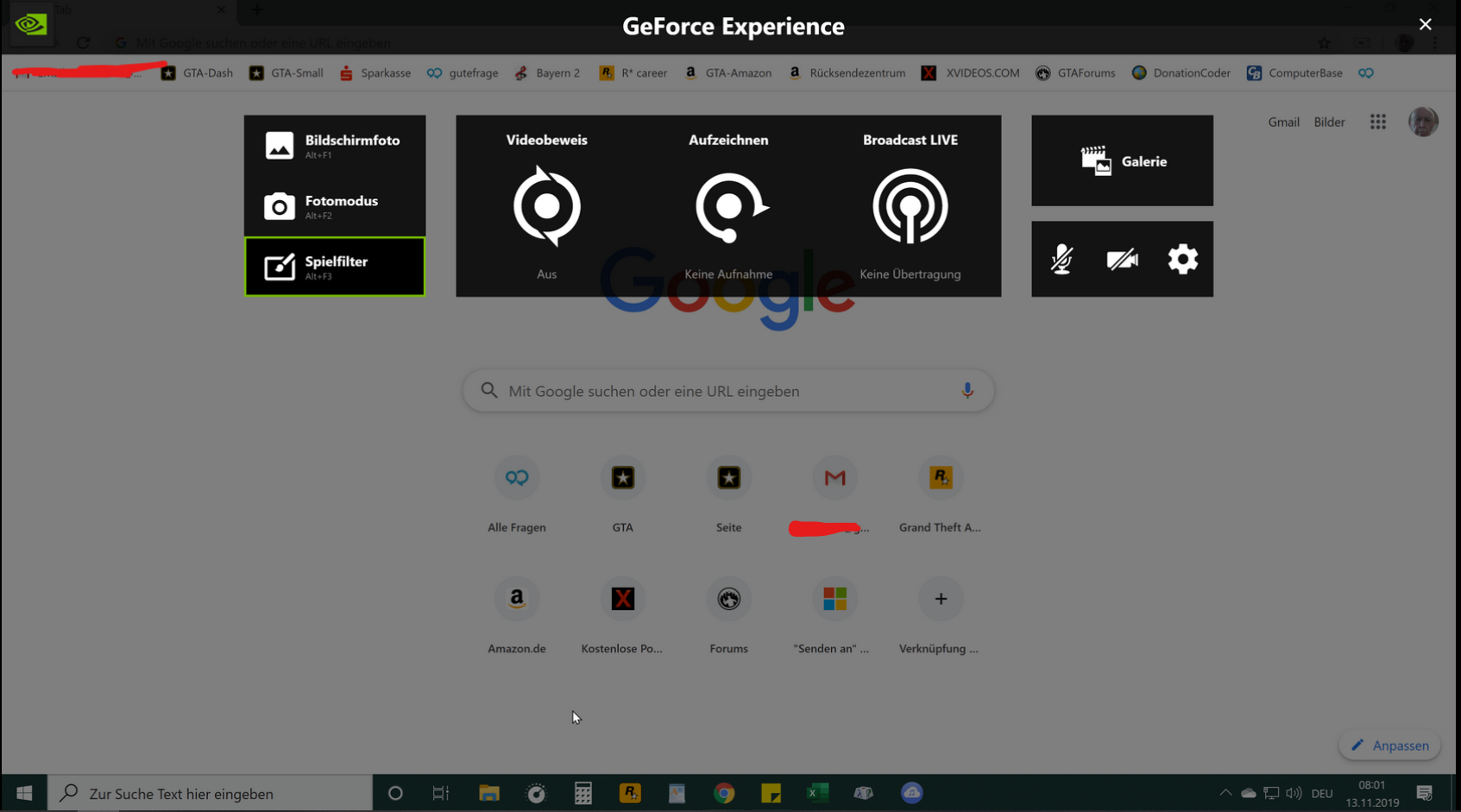The image size is (1461, 812).
Task: Open the Forums shortcut tile
Action: (x=729, y=616)
